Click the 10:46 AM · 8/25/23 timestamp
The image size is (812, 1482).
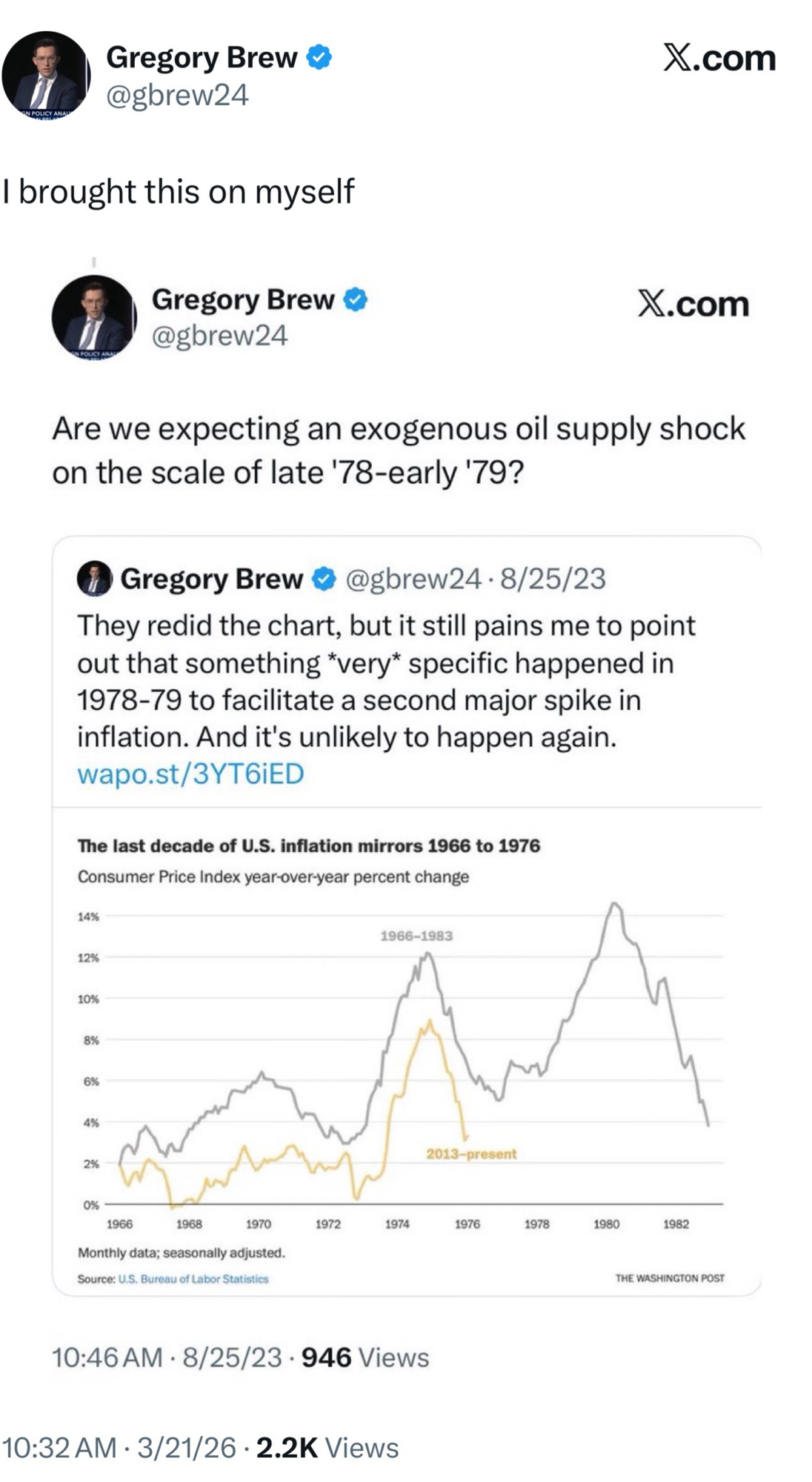pyautogui.click(x=166, y=1358)
